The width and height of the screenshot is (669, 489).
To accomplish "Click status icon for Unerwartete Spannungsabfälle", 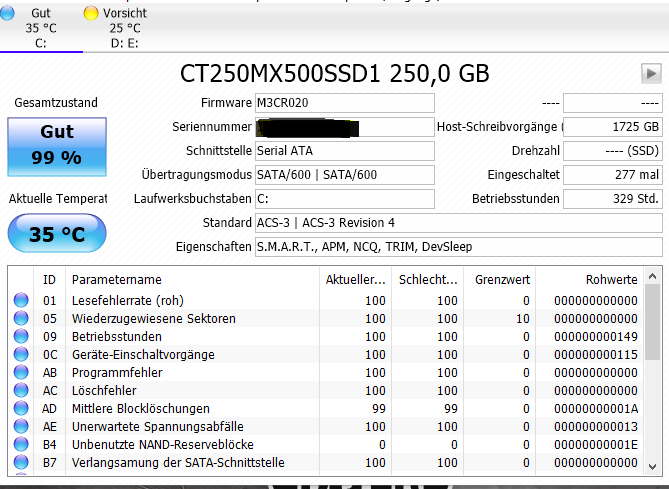I will tap(21, 426).
